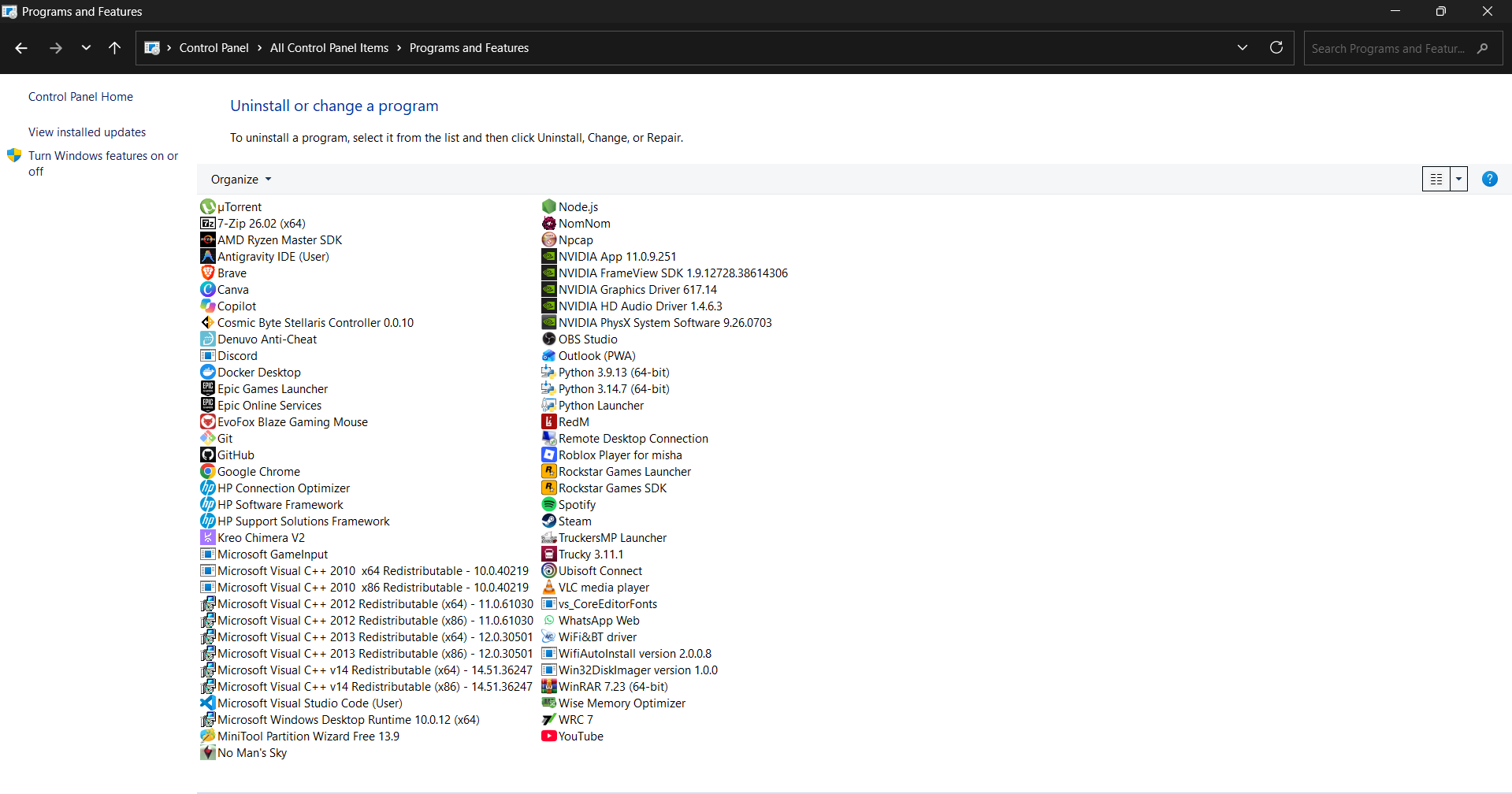The image size is (1512, 794).
Task: Click the Spotify icon
Action: pyautogui.click(x=549, y=505)
